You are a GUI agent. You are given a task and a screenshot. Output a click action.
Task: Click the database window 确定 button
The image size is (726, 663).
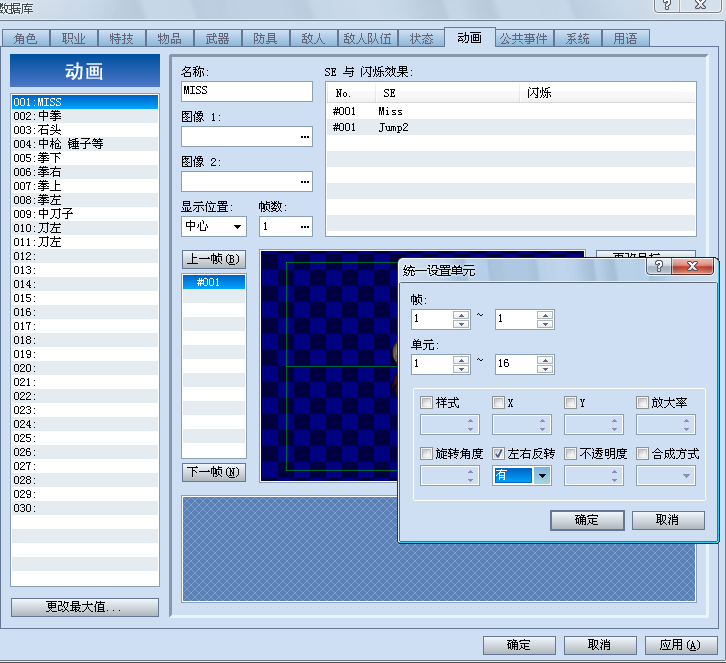pyautogui.click(x=519, y=645)
